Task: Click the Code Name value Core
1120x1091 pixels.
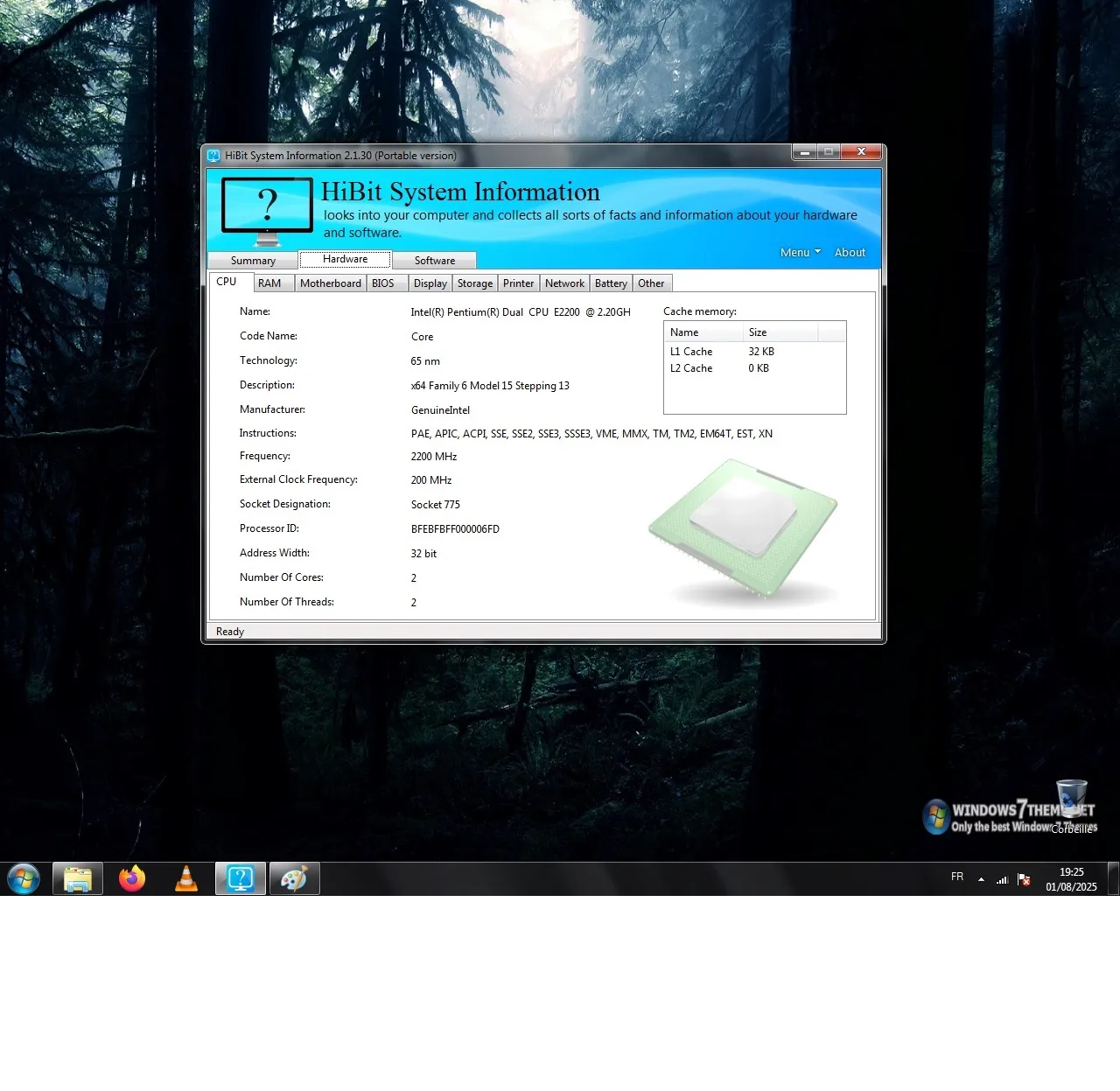Action: pyautogui.click(x=423, y=337)
